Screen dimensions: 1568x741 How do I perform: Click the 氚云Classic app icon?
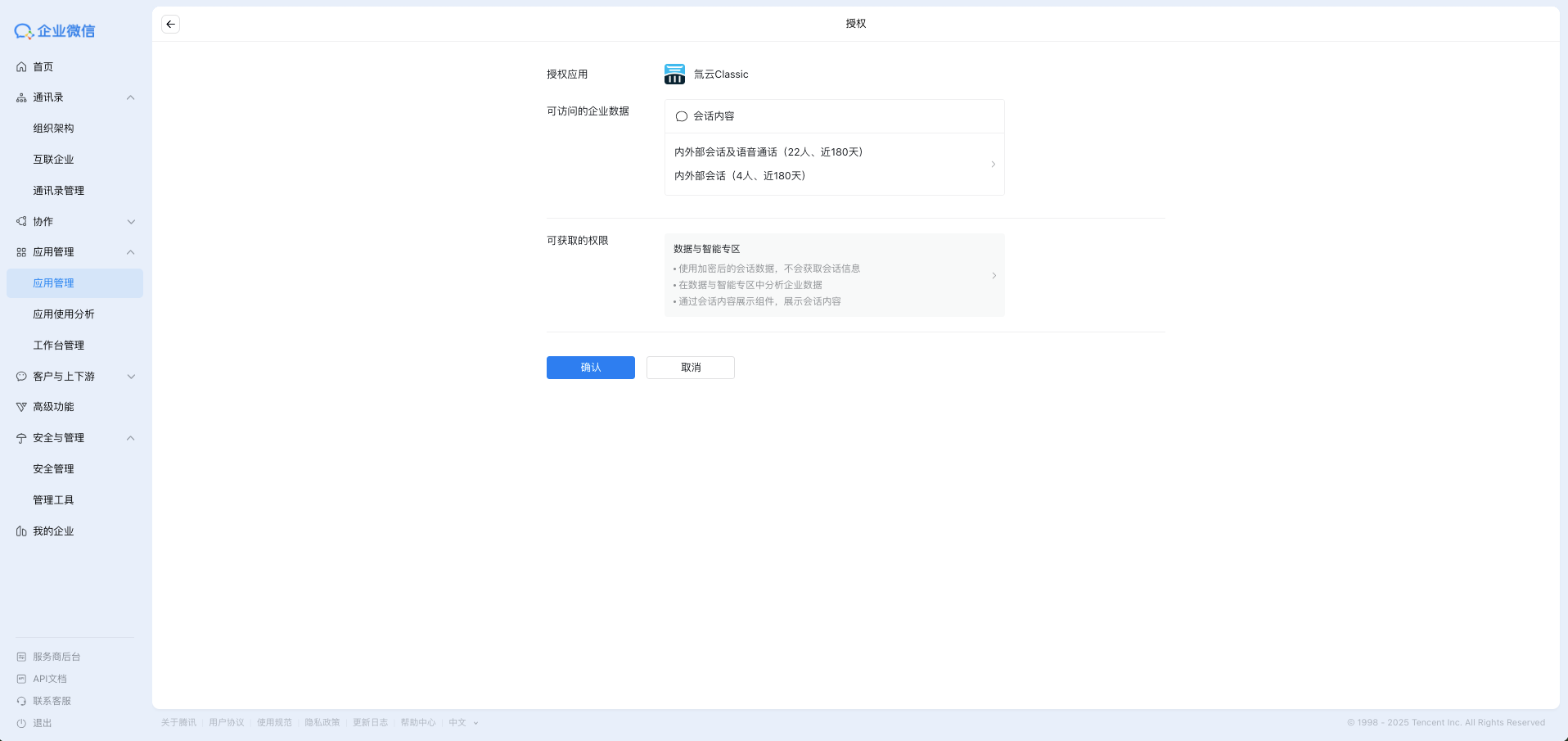(x=674, y=74)
